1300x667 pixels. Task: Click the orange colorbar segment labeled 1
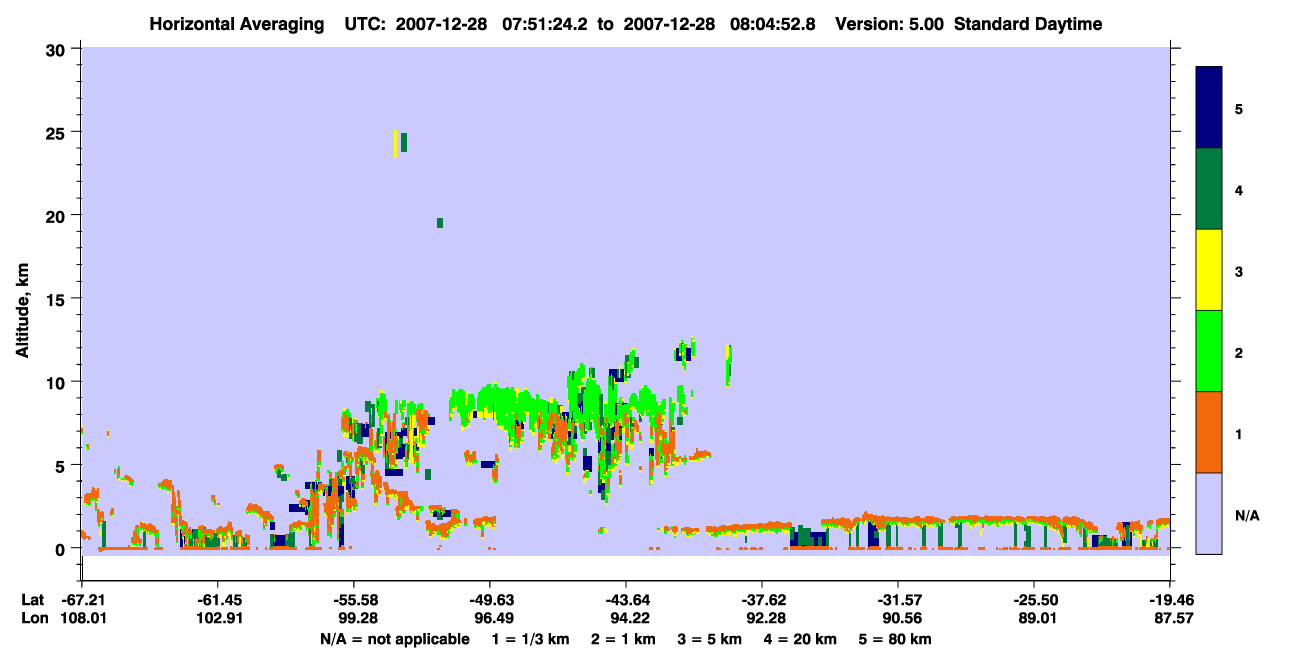point(1209,432)
